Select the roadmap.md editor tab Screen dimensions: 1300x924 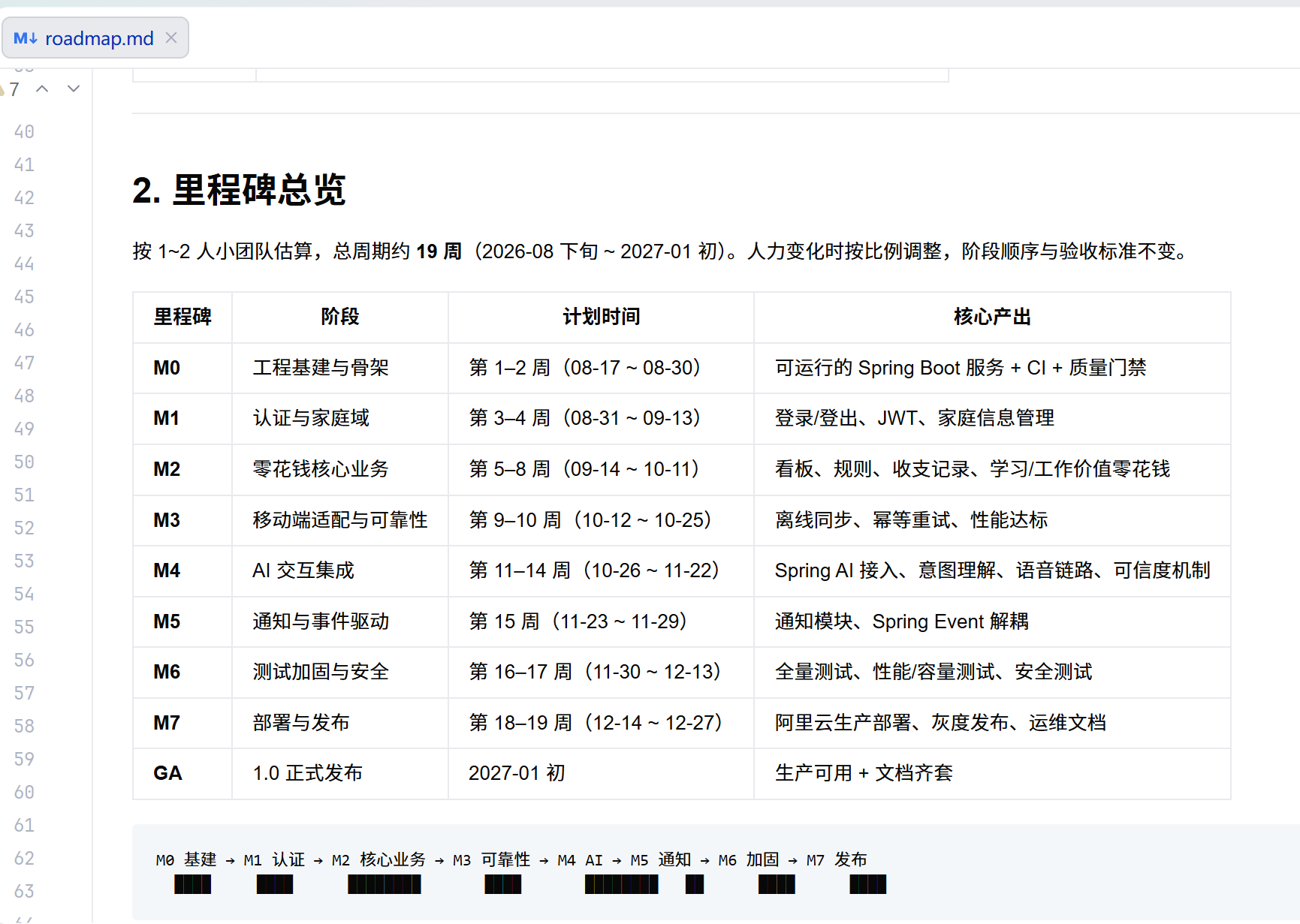point(95,38)
